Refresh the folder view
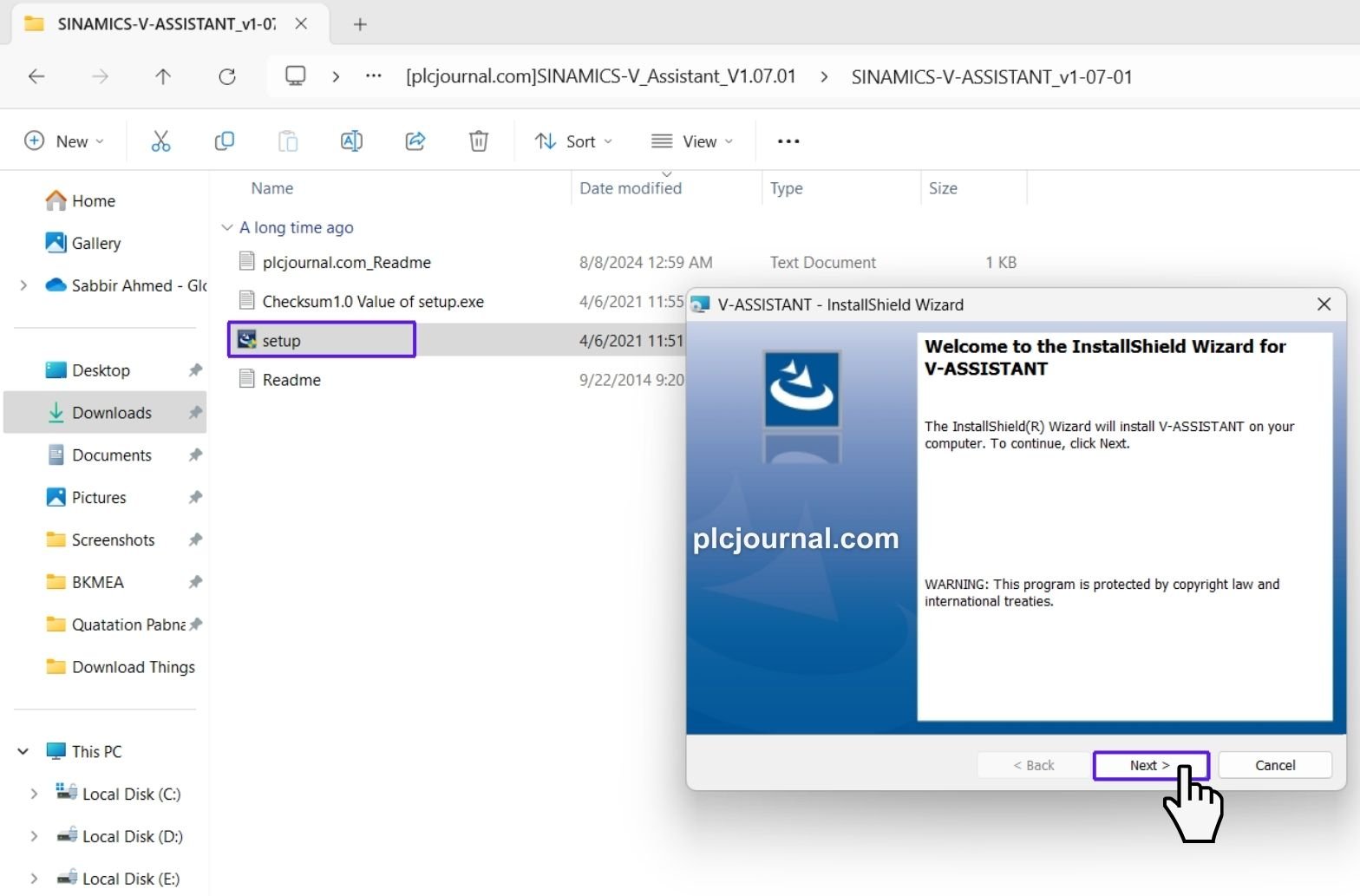Screen dimensions: 1360x896 pos(227,76)
